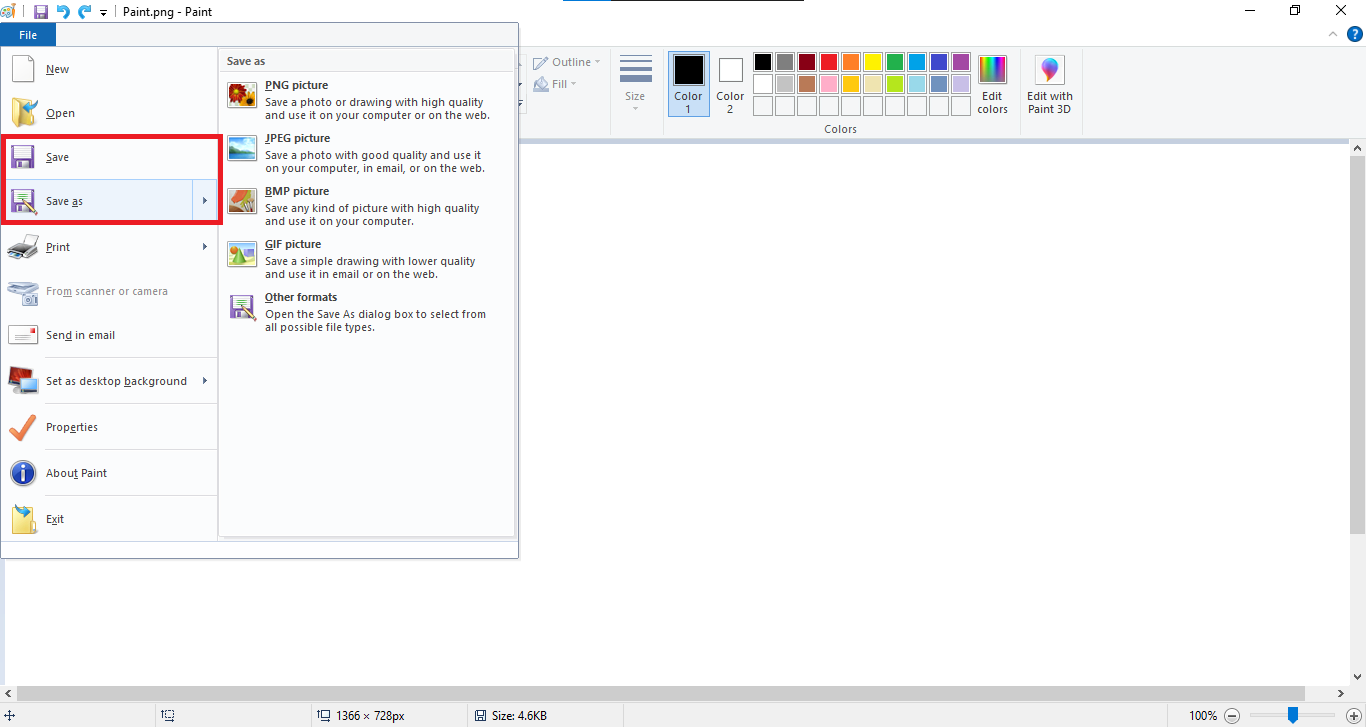1366x727 pixels.
Task: Choose Properties menu entry
Action: pyautogui.click(x=109, y=427)
